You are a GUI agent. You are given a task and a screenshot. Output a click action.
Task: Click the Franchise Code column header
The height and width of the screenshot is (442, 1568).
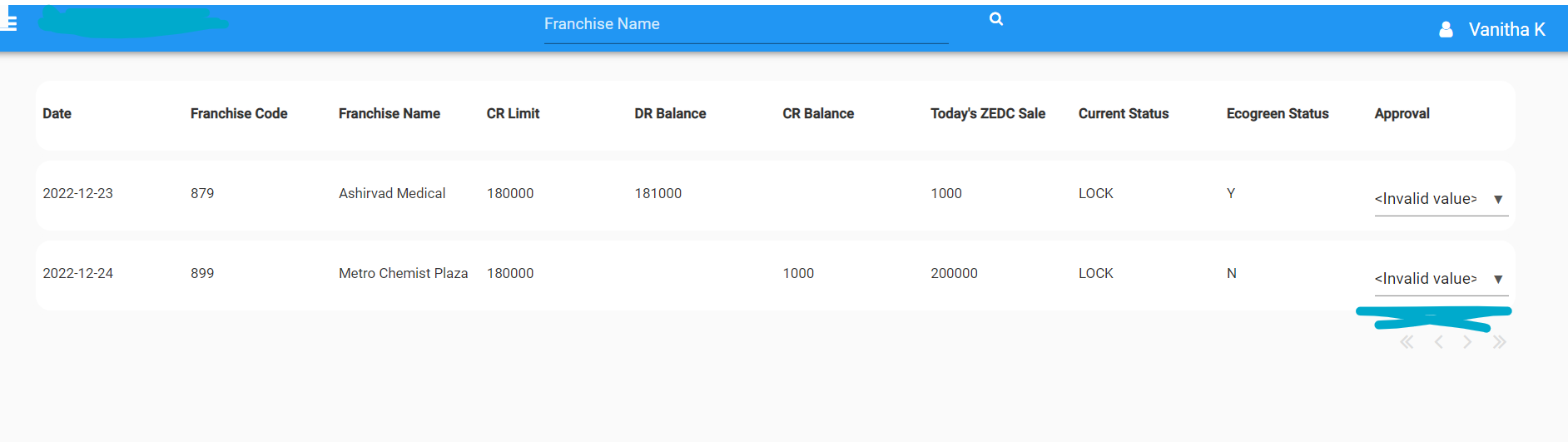tap(239, 114)
